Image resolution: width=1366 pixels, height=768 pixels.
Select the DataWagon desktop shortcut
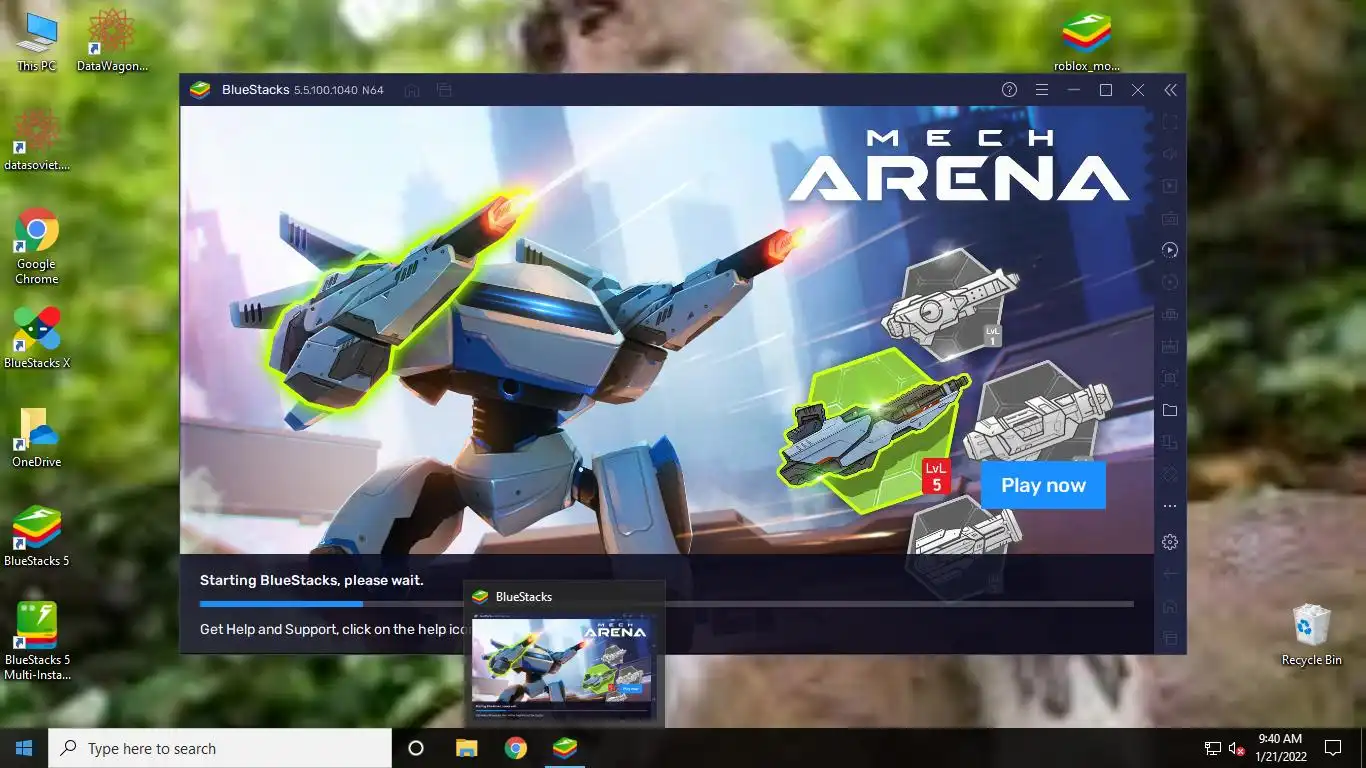pos(112,42)
